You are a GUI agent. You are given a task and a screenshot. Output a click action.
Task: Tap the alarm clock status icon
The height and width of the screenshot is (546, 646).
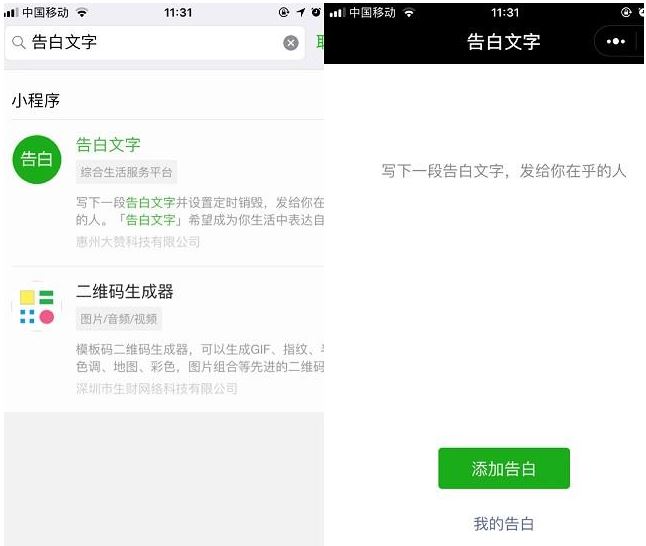316,12
